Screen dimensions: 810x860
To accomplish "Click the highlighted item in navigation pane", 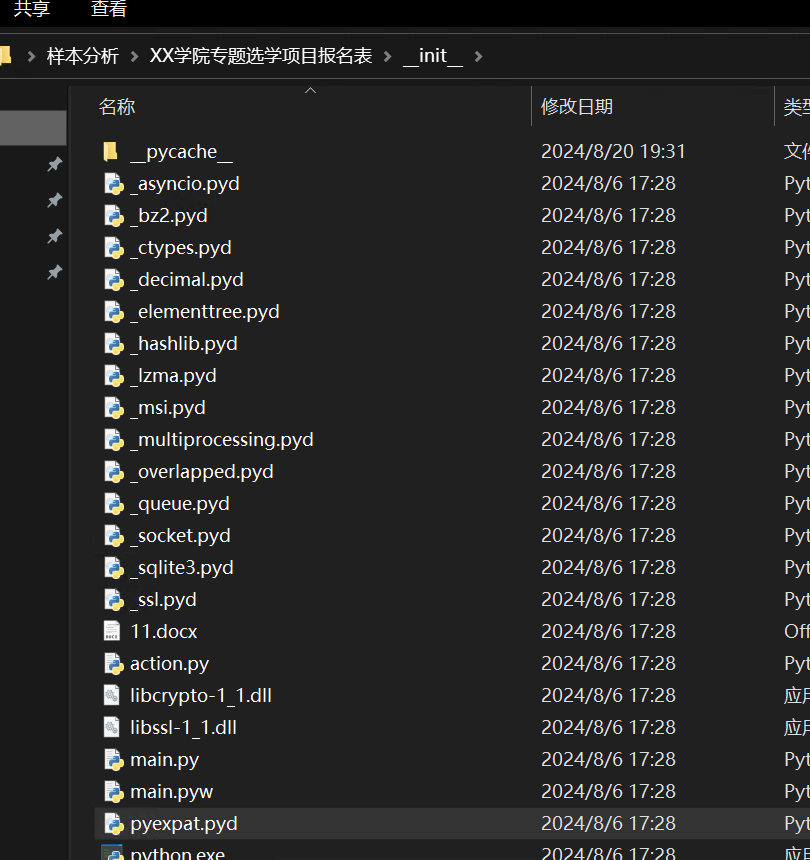I will tap(33, 128).
